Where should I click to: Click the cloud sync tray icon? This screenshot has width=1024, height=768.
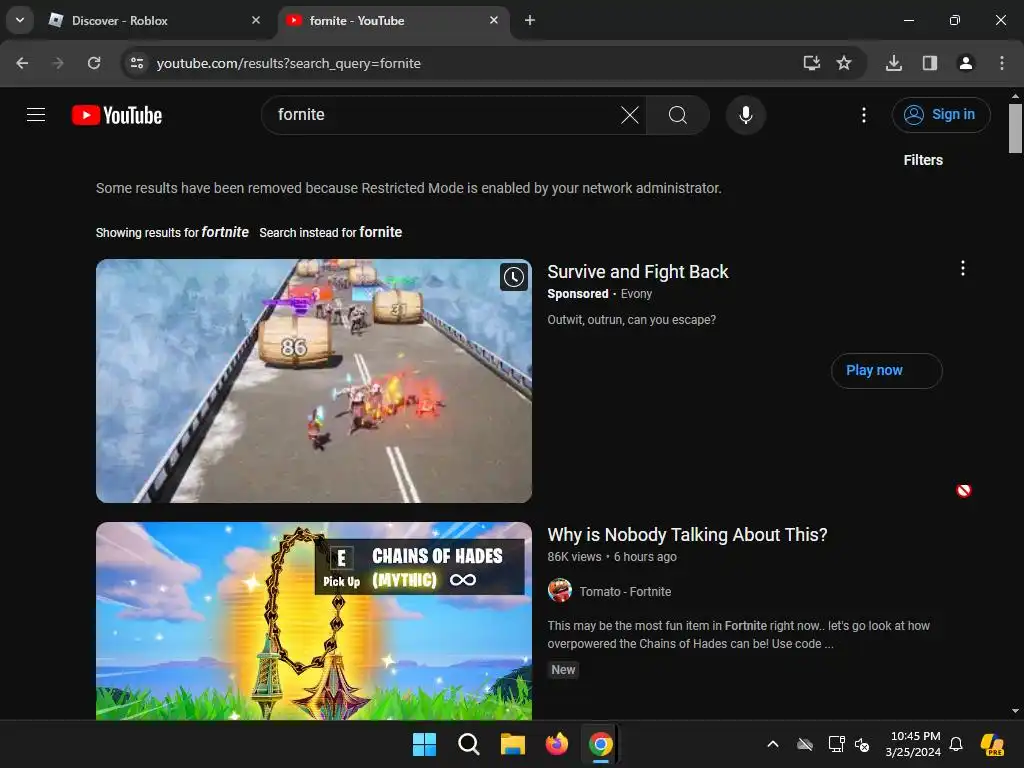click(805, 744)
